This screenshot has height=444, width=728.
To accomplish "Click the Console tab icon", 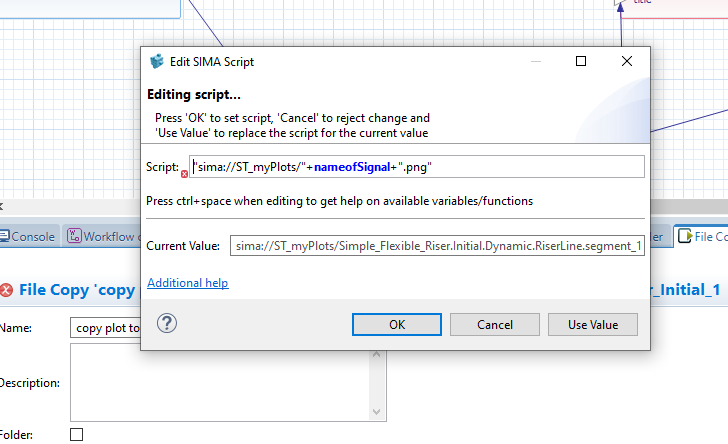I will (x=5, y=236).
